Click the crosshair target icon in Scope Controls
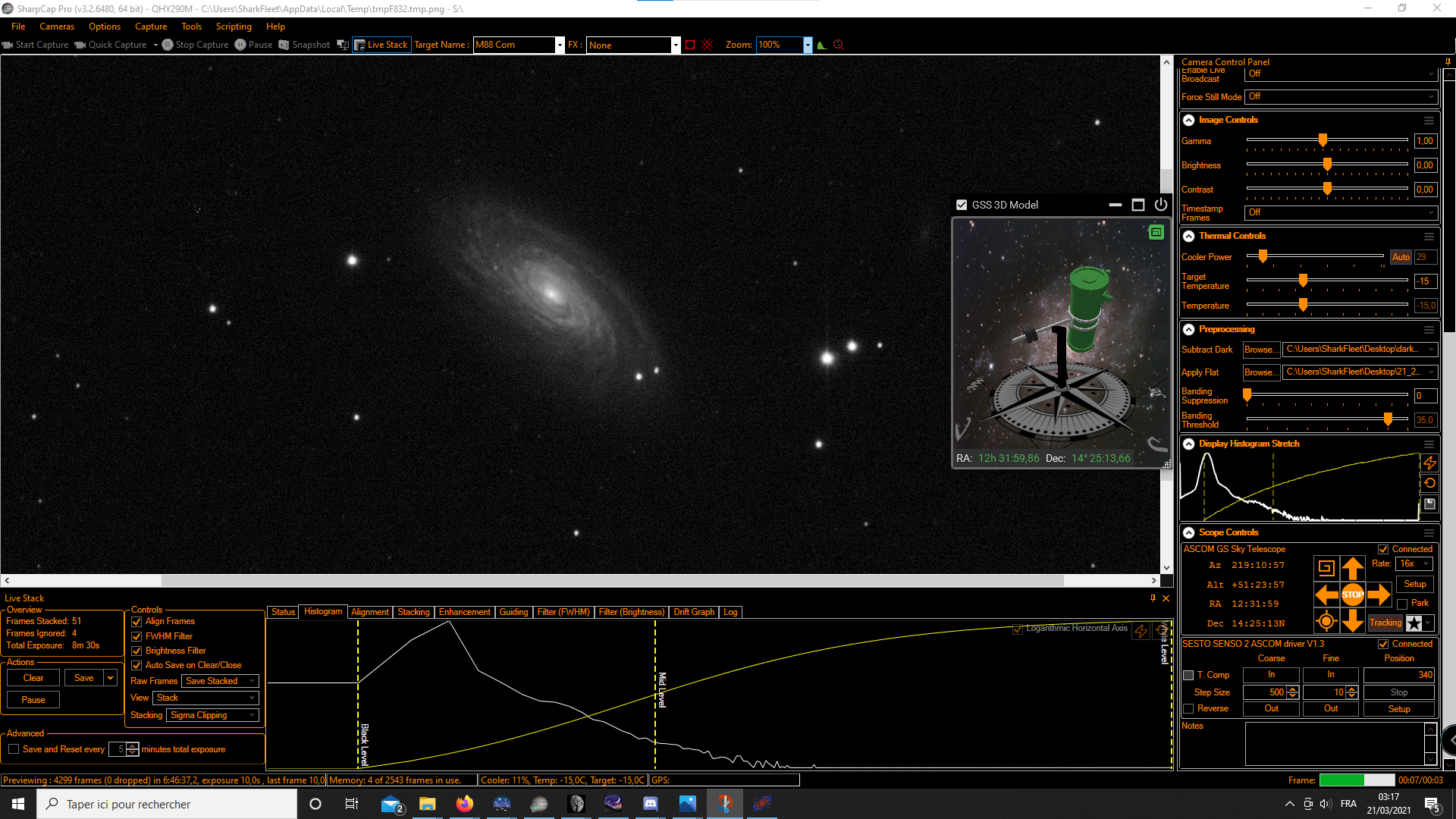The image size is (1456, 819). 1326,622
